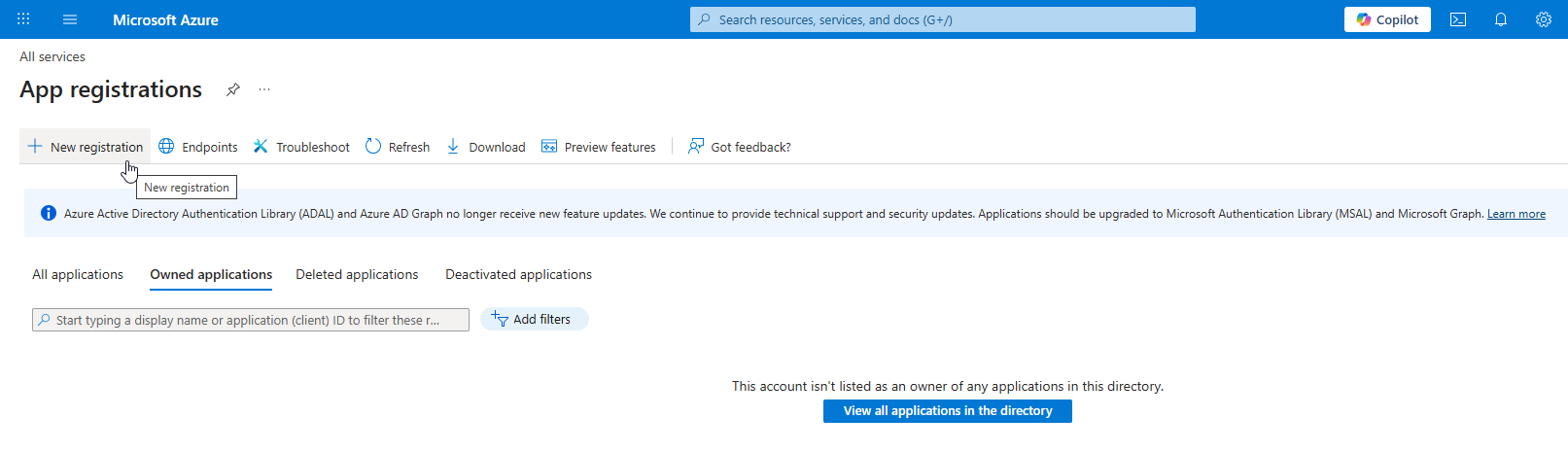This screenshot has height=452, width=1568.
Task: Open Deactivated applications tab
Action: click(x=518, y=275)
